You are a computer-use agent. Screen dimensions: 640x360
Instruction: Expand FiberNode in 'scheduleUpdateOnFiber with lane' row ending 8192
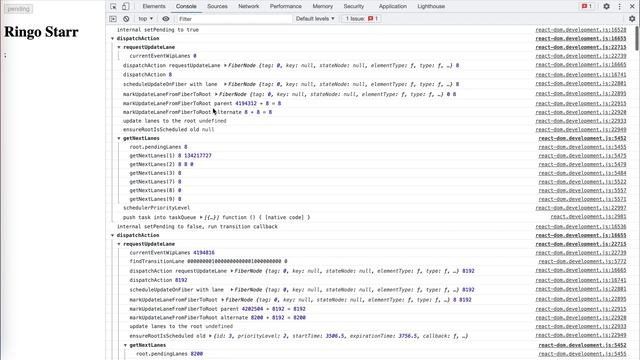(x=232, y=290)
